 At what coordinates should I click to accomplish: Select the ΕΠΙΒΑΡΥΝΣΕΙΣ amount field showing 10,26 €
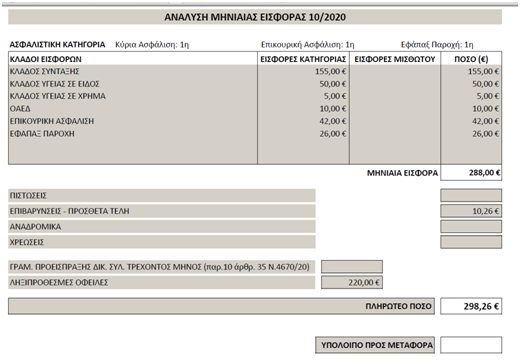[471, 211]
